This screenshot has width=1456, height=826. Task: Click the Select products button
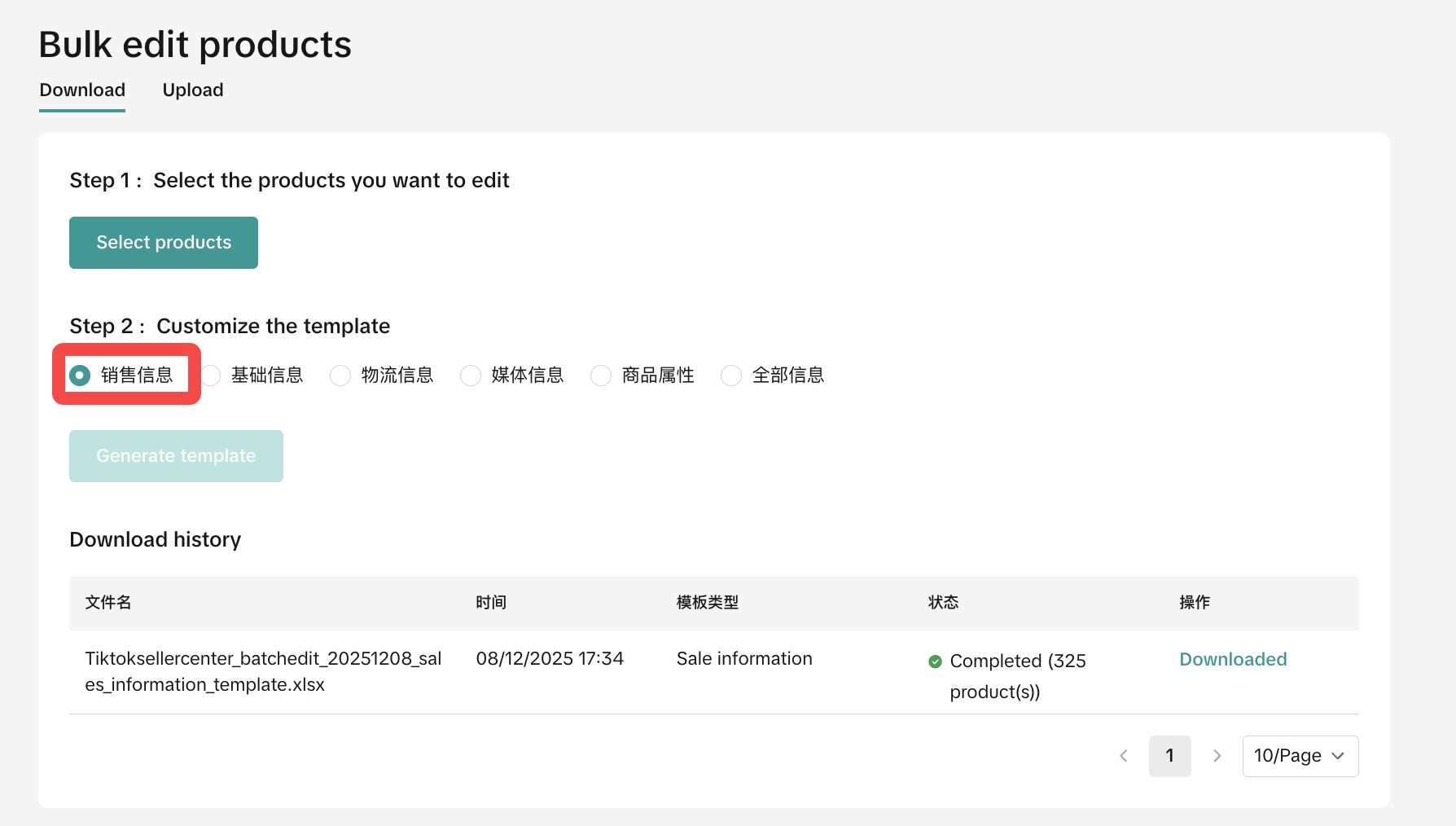[x=164, y=243]
